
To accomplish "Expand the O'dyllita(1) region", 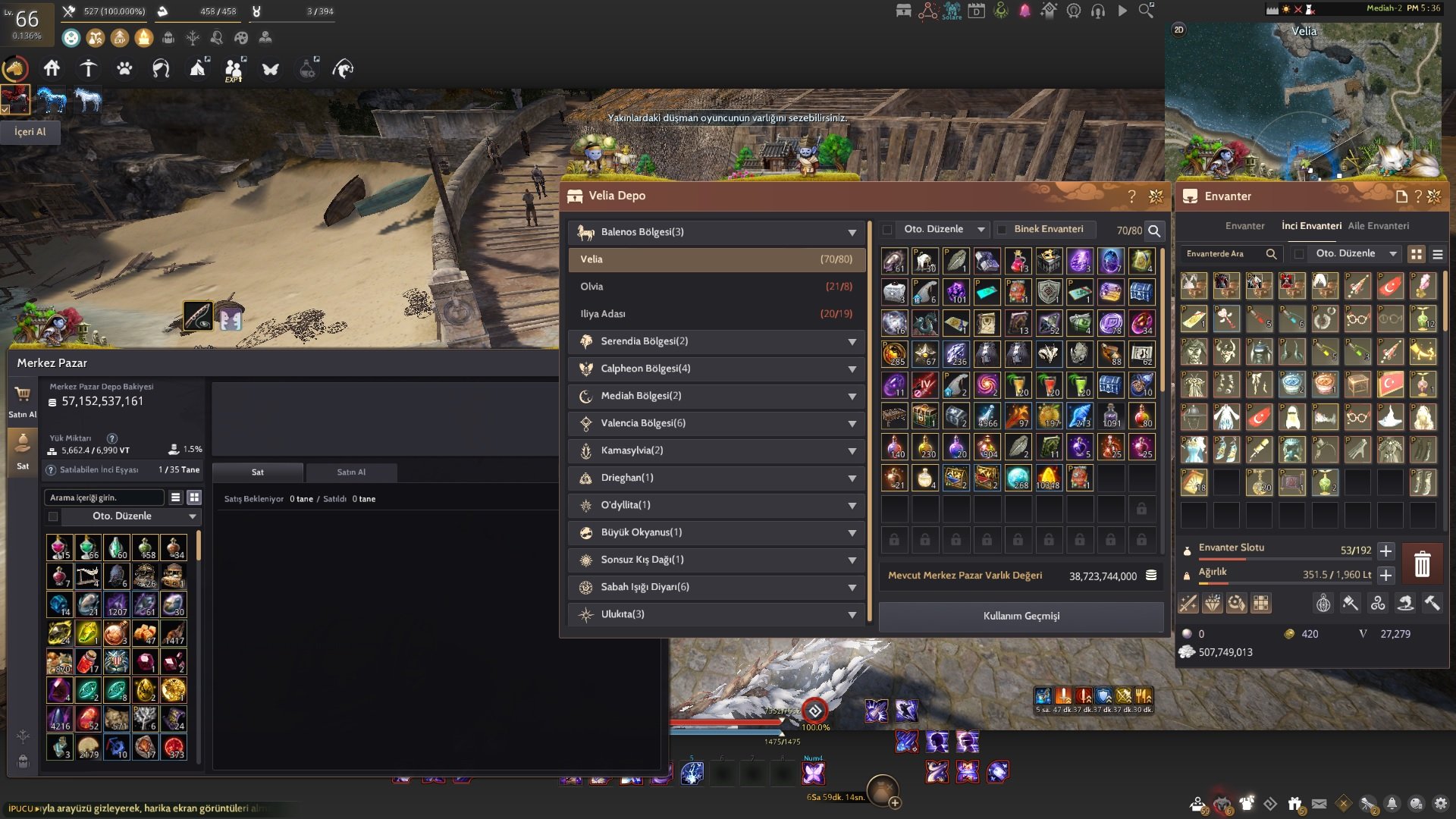I will [716, 506].
